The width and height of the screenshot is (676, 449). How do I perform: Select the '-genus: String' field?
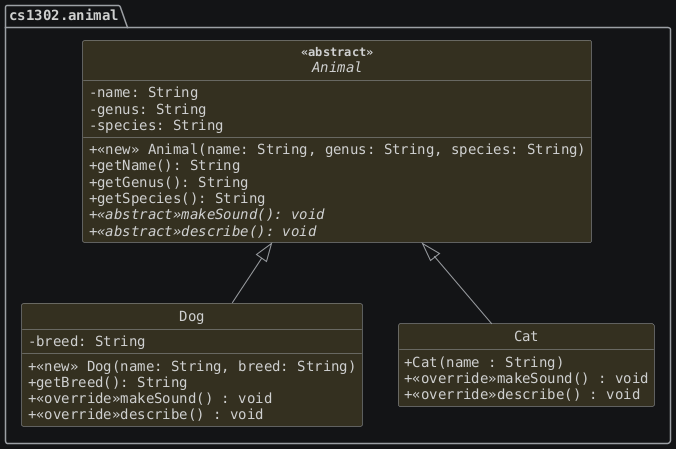point(147,110)
